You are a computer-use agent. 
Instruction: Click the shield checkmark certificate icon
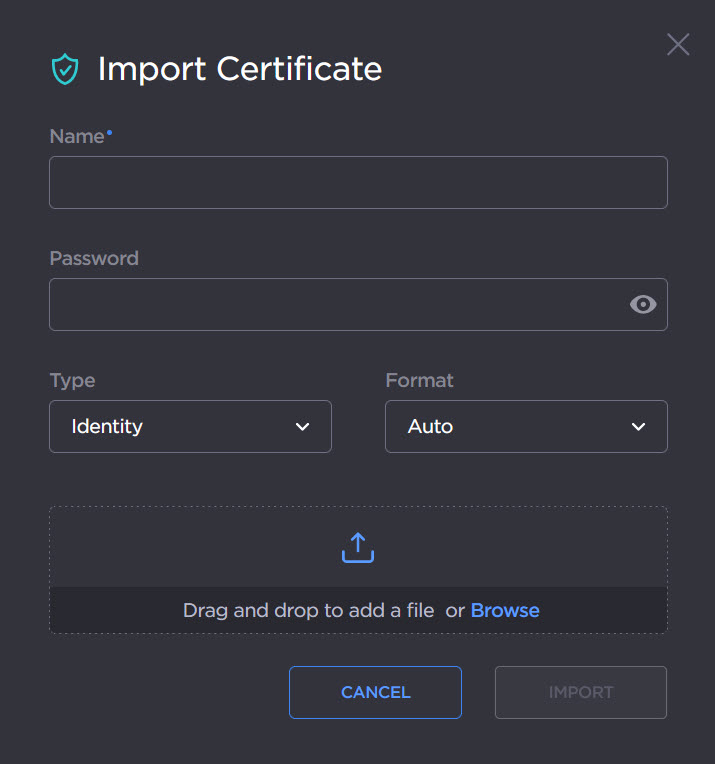65,69
